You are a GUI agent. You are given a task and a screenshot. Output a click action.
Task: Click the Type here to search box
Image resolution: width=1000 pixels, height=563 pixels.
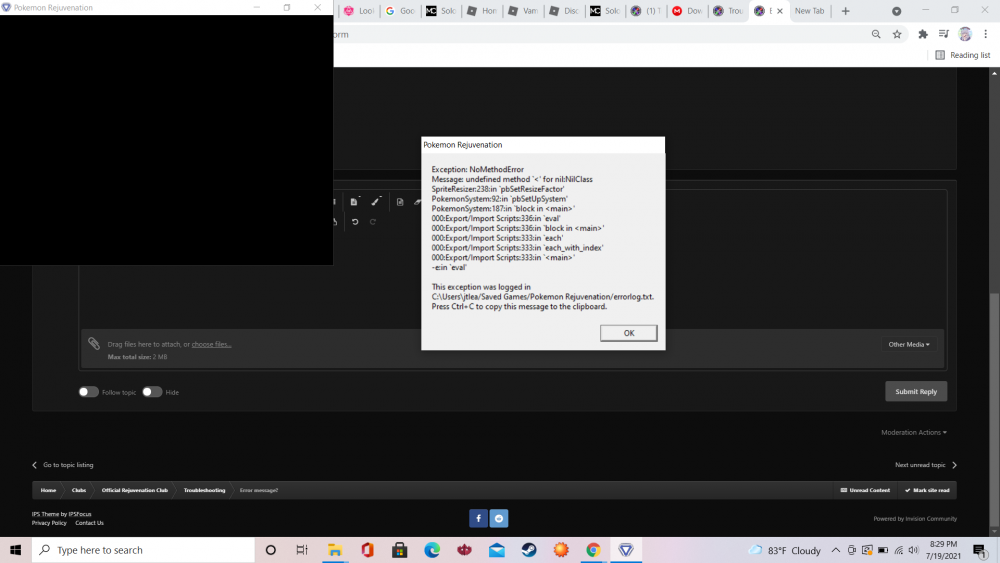pyautogui.click(x=143, y=550)
